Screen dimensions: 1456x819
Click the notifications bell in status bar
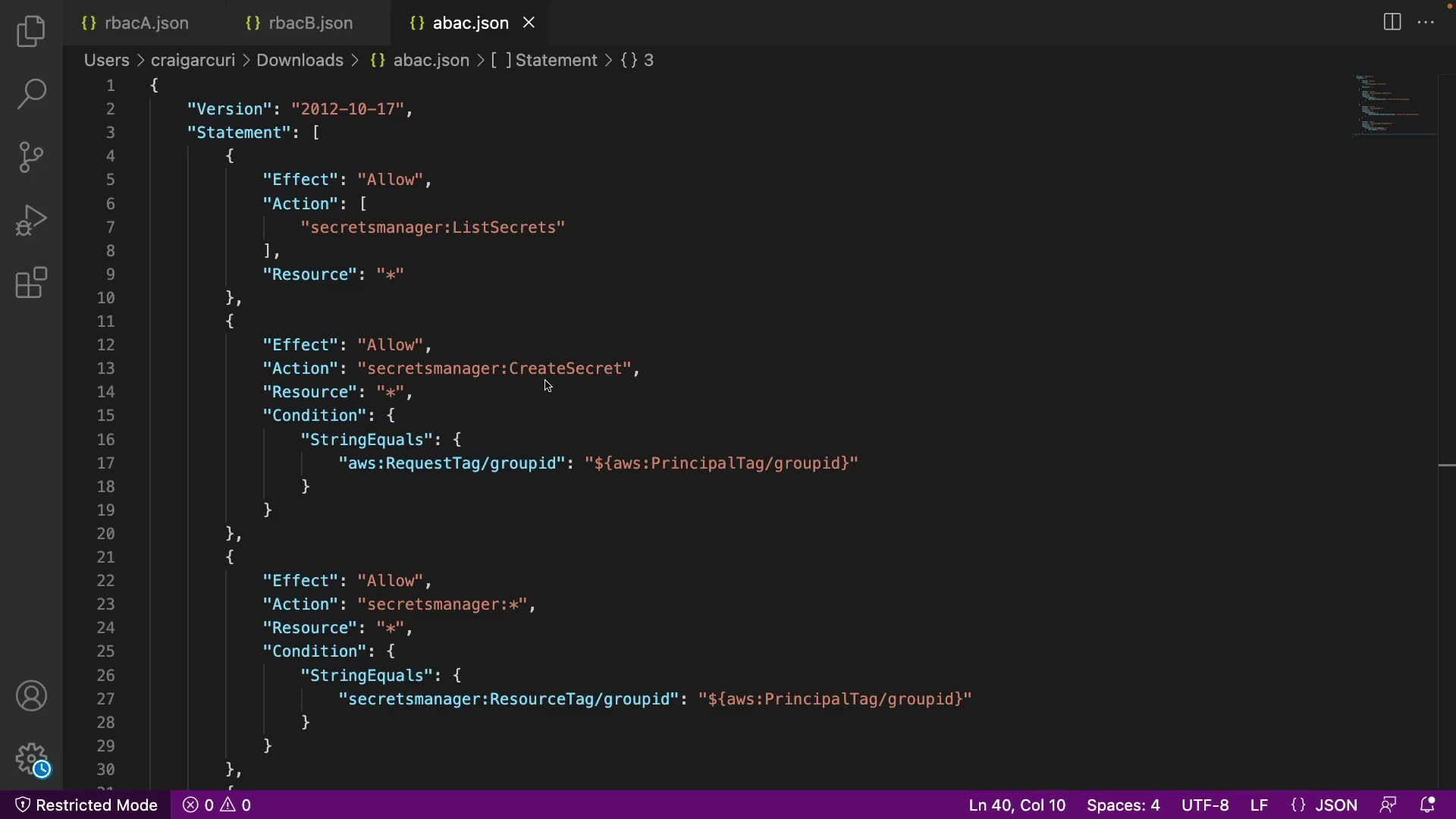pyautogui.click(x=1427, y=805)
